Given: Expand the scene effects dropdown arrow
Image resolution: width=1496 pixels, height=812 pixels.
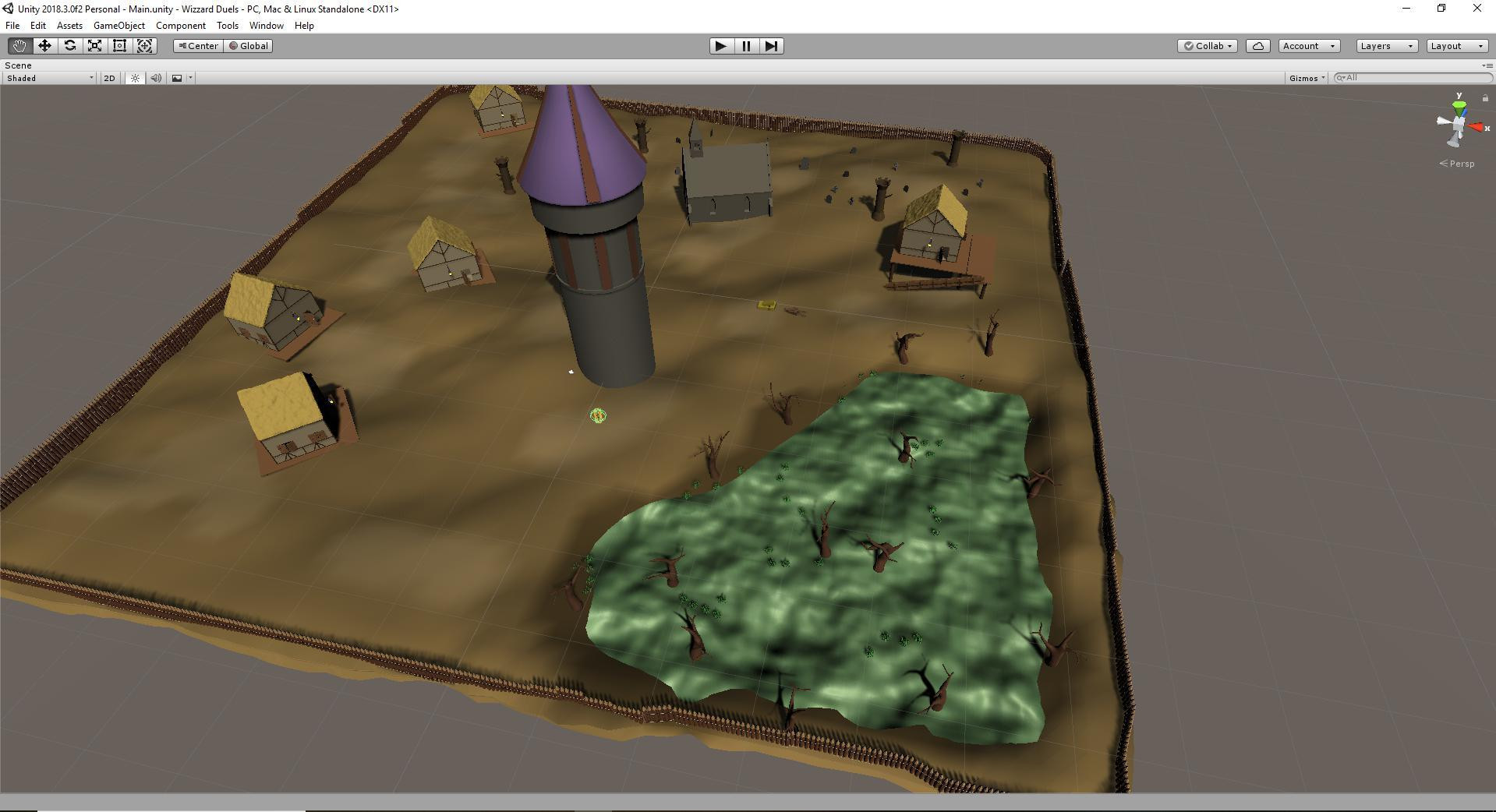Looking at the screenshot, I should coord(191,78).
